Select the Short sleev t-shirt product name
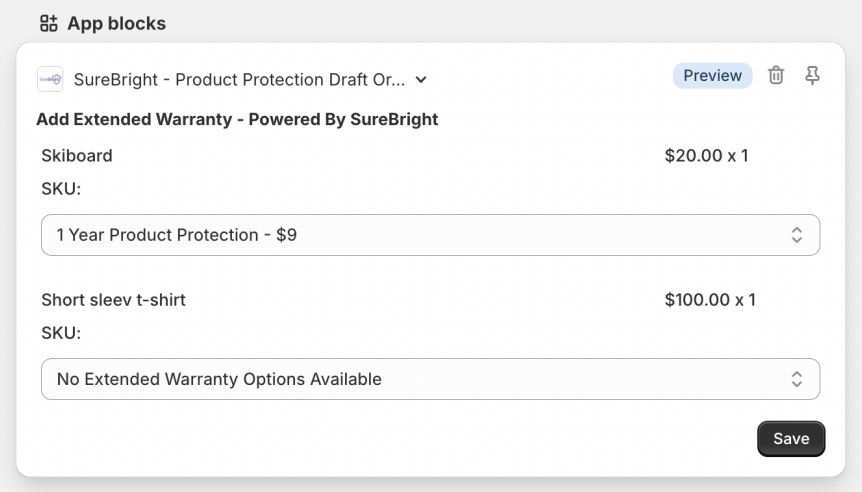The height and width of the screenshot is (492, 862). (x=114, y=300)
